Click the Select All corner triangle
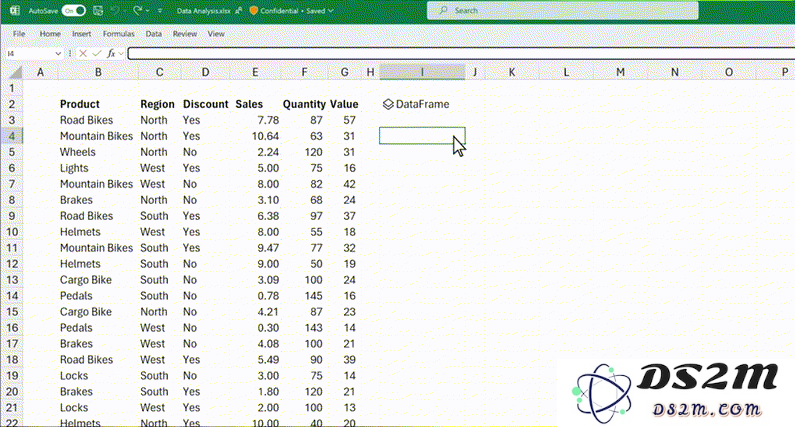Image resolution: width=795 pixels, height=427 pixels. point(16,73)
